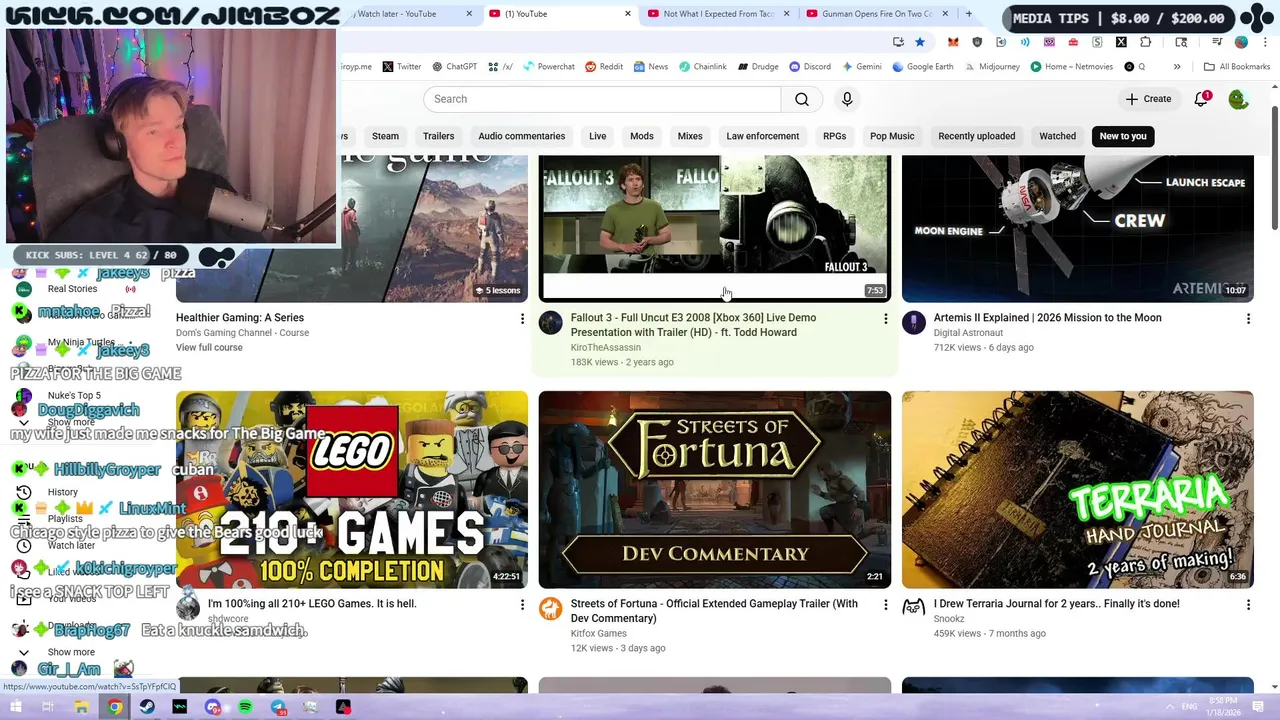Open the Gemini bookmark
Viewport: 1280px width, 720px height.
862,67
